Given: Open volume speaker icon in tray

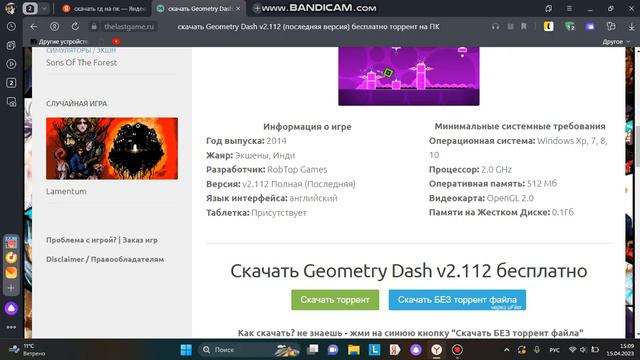Looking at the screenshot, I should point(583,350).
